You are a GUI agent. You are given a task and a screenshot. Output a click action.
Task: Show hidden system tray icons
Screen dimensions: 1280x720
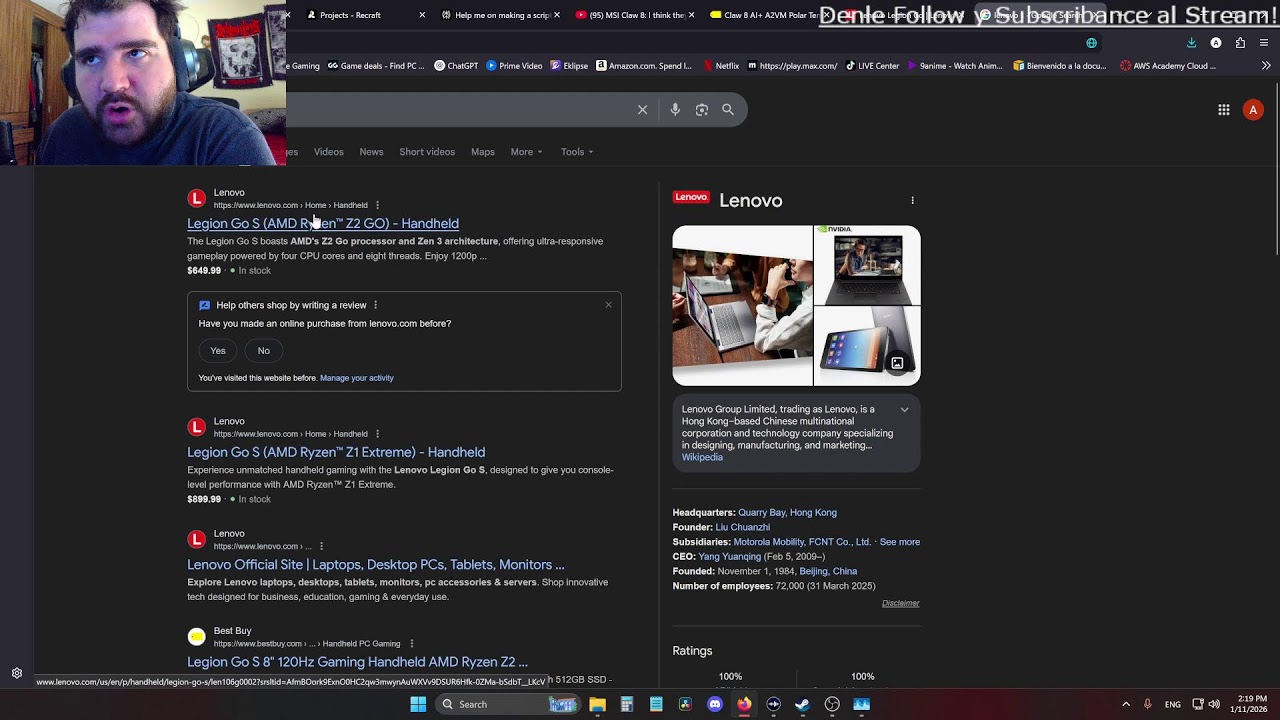[x=1126, y=704]
